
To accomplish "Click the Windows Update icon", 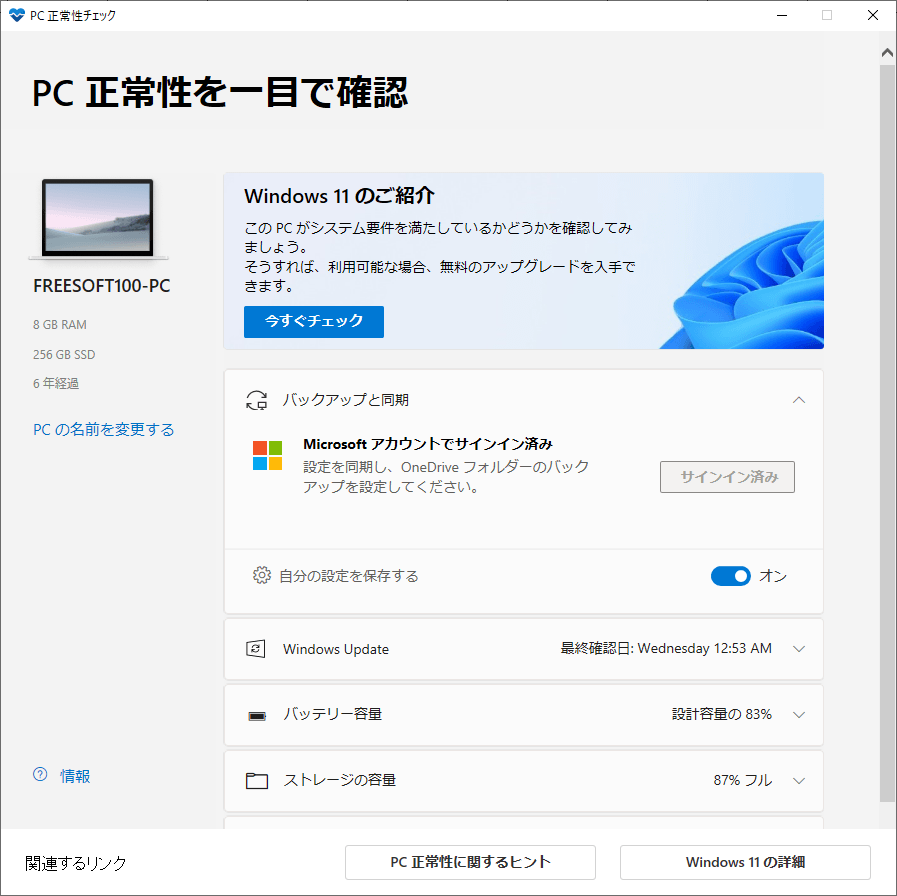I will pos(257,649).
